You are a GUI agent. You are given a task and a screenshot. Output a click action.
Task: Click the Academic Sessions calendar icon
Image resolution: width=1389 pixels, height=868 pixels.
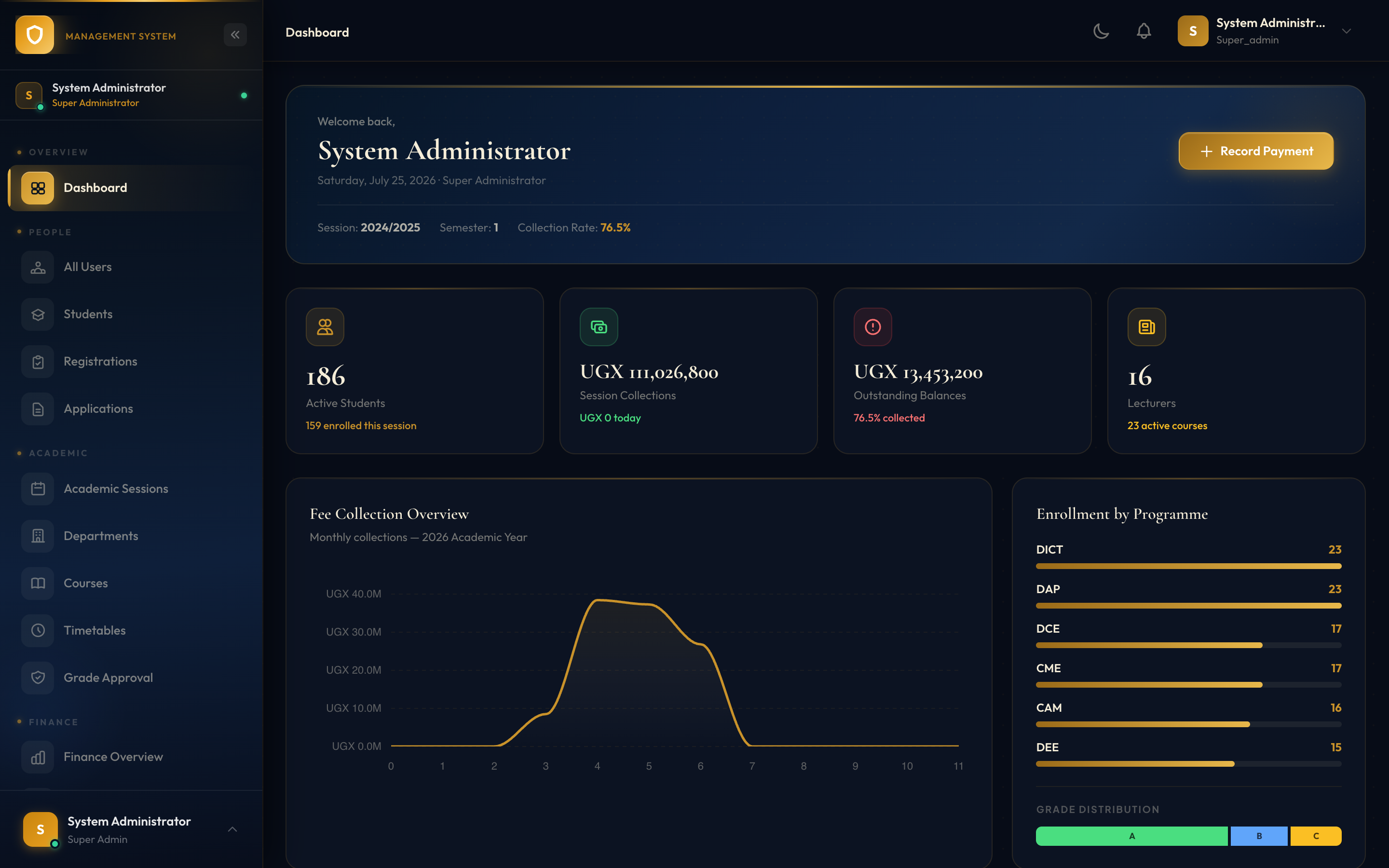[x=38, y=488]
